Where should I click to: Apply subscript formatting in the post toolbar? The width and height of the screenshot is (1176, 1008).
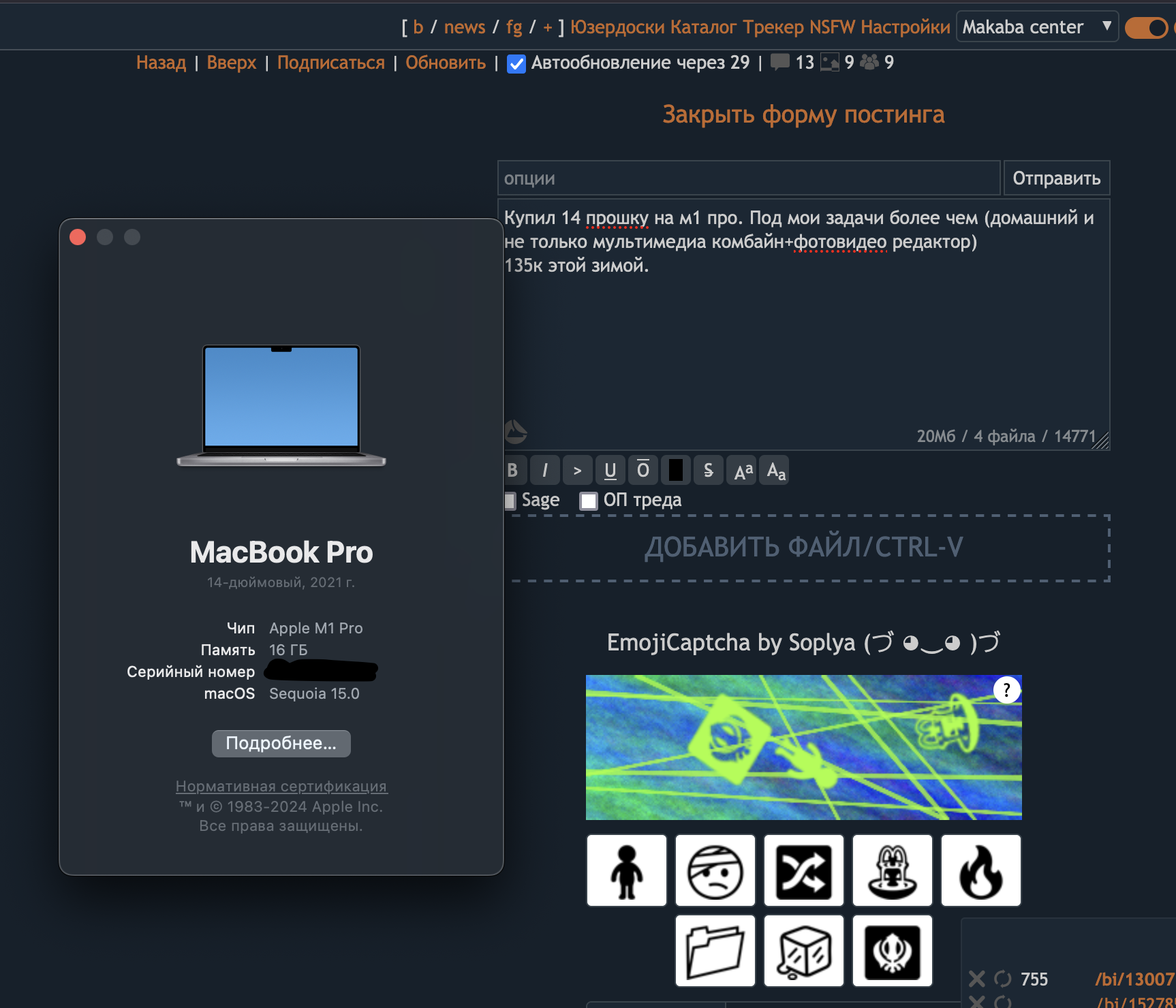[775, 470]
